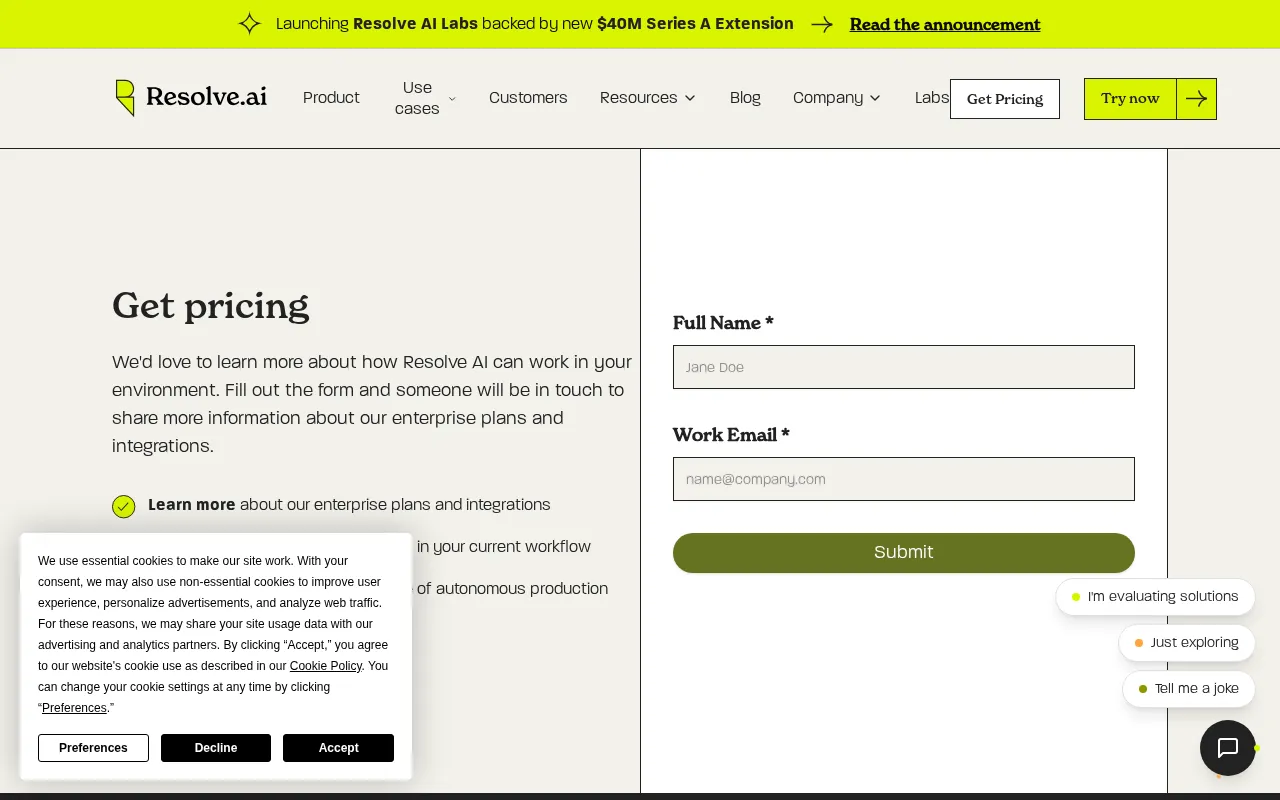This screenshot has height=800, width=1280.
Task: Decline non-essential cookies
Action: pyautogui.click(x=216, y=748)
